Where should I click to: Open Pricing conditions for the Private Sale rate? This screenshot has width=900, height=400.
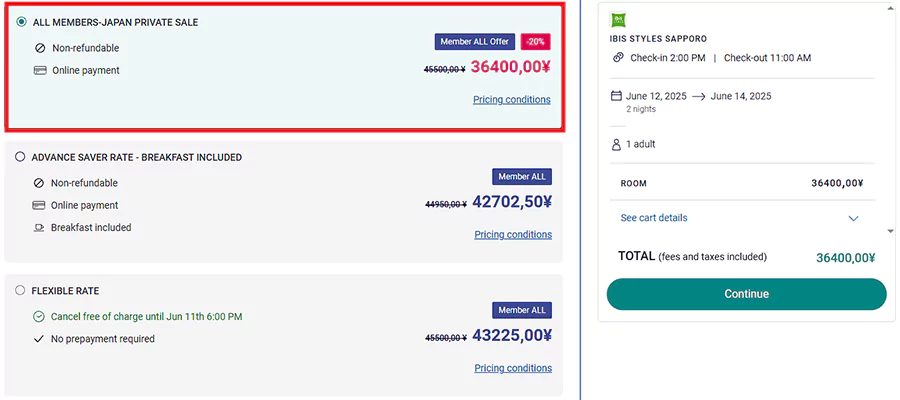click(512, 100)
